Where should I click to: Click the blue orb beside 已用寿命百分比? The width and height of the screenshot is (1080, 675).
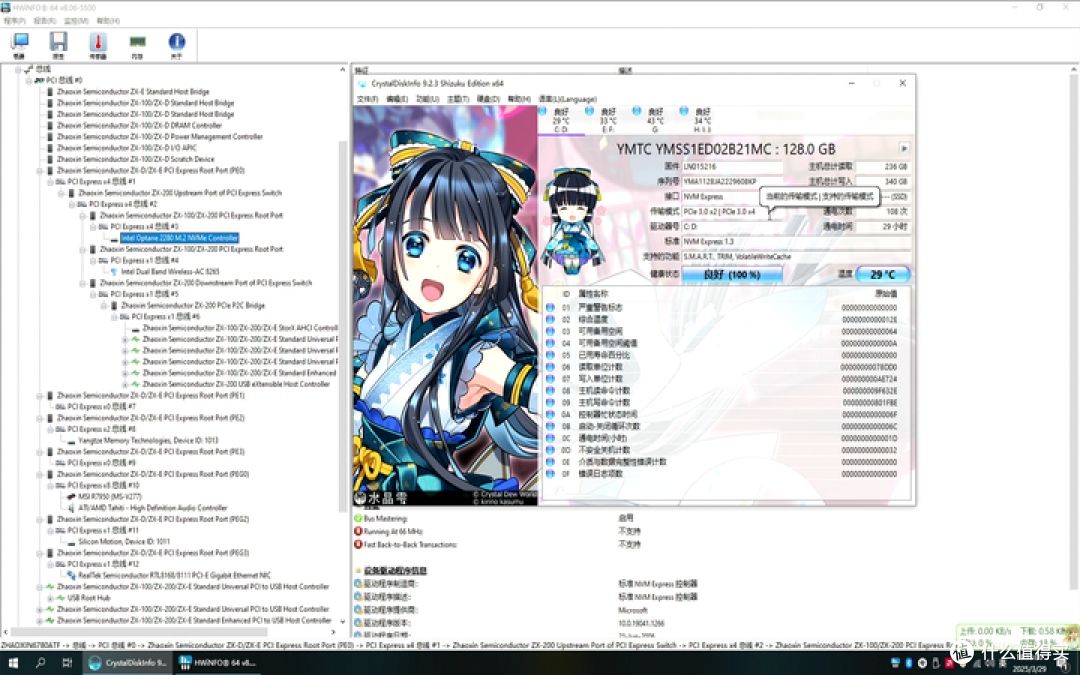[550, 355]
